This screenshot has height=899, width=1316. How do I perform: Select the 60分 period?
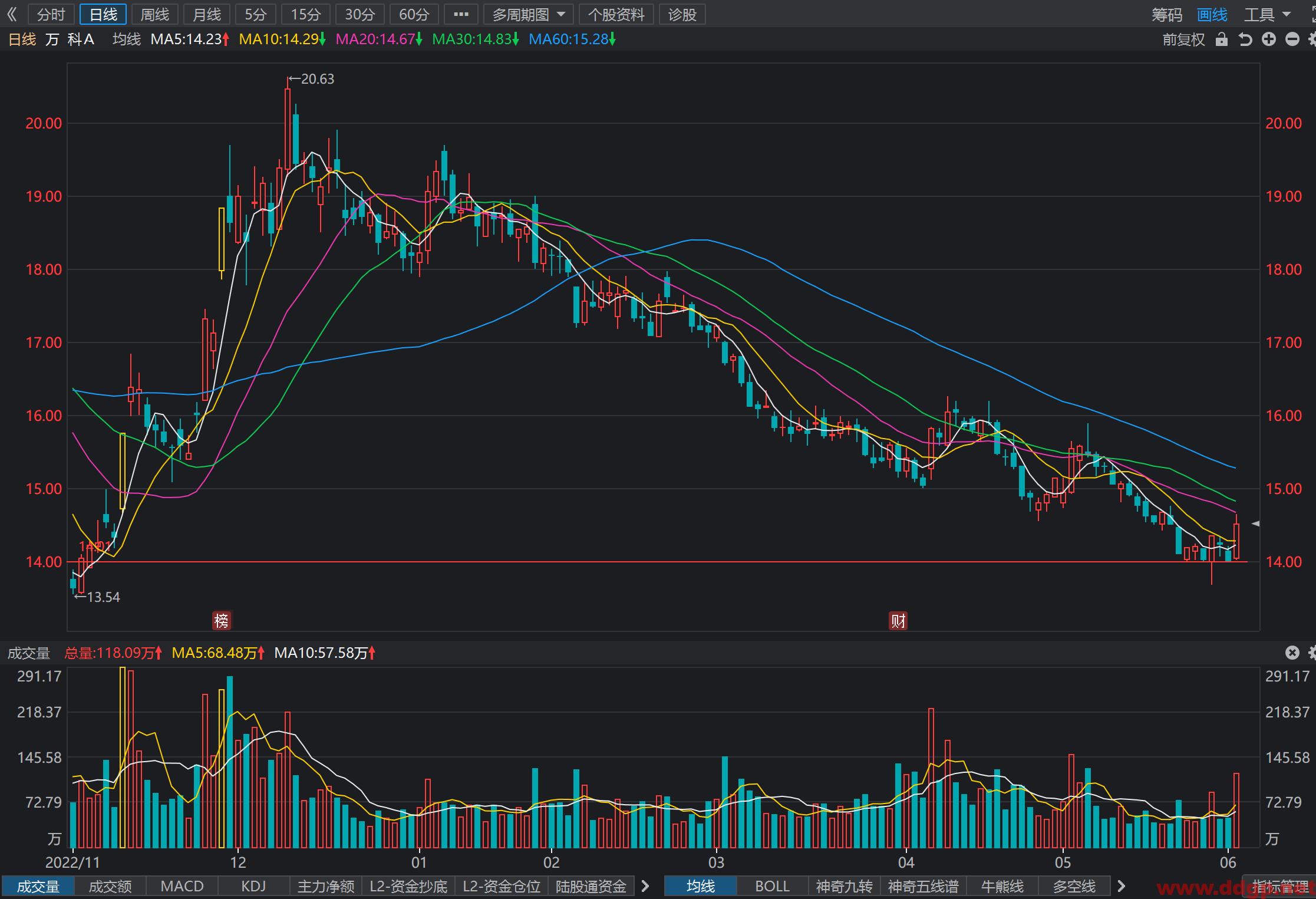click(x=414, y=14)
